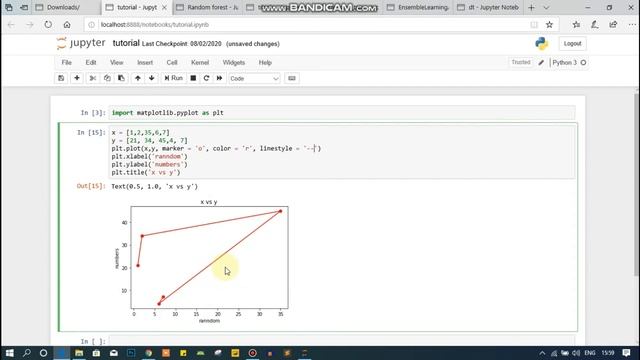Screen dimensions: 640x360
Task: Show hidden system tray icons chevron
Action: (x=542, y=353)
